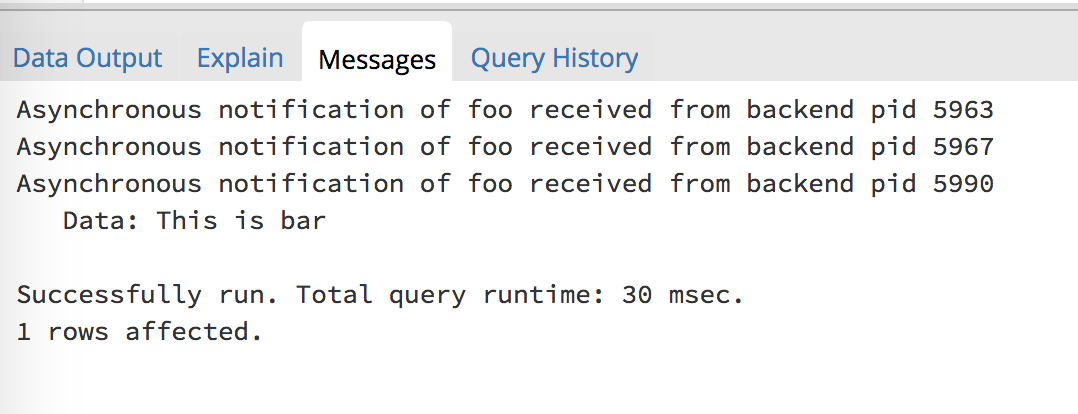
Task: Click 'foo' in the pid 5990 notification
Action: pos(490,184)
